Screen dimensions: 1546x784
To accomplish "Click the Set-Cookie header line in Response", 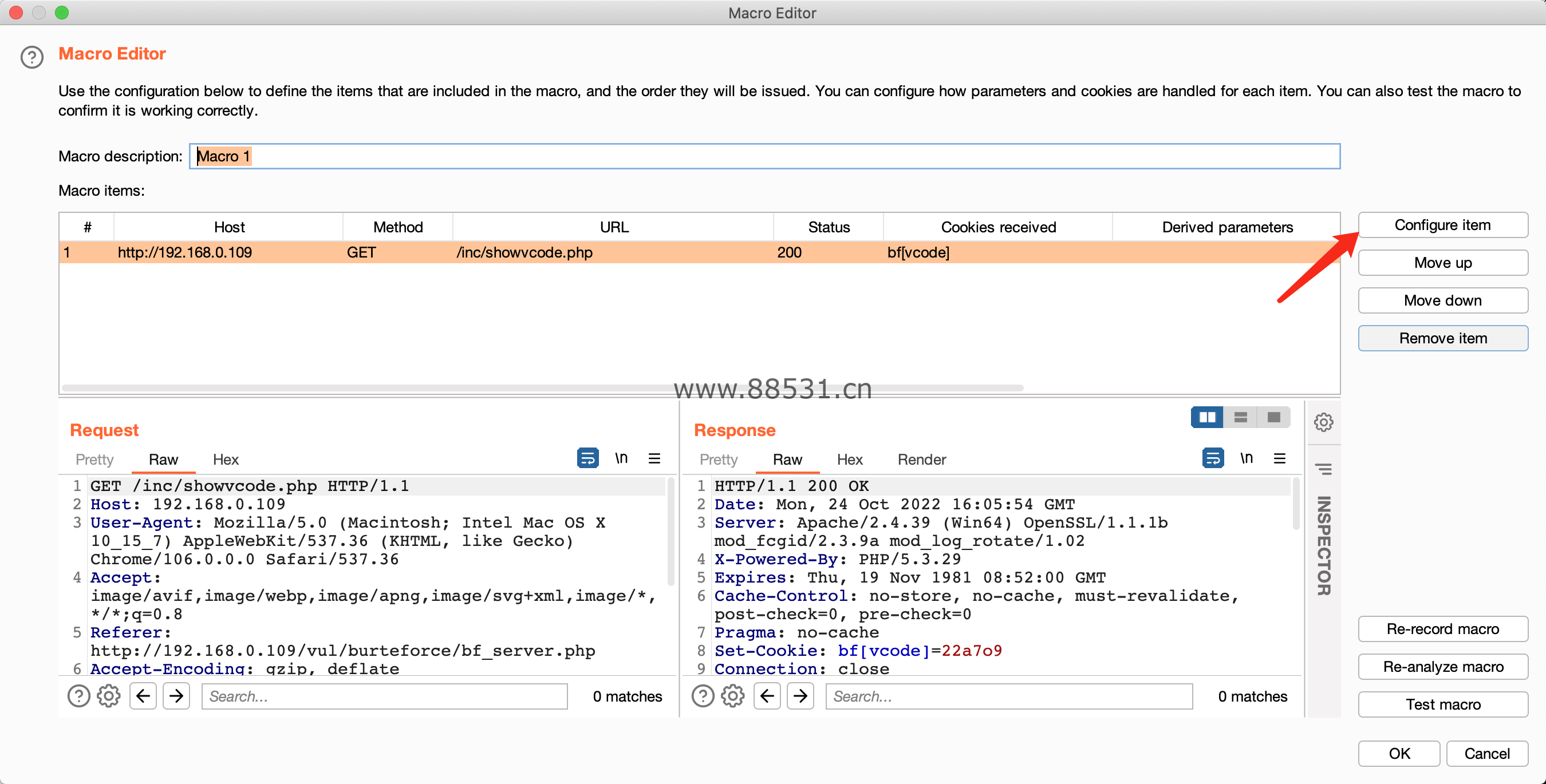I will coord(858,651).
